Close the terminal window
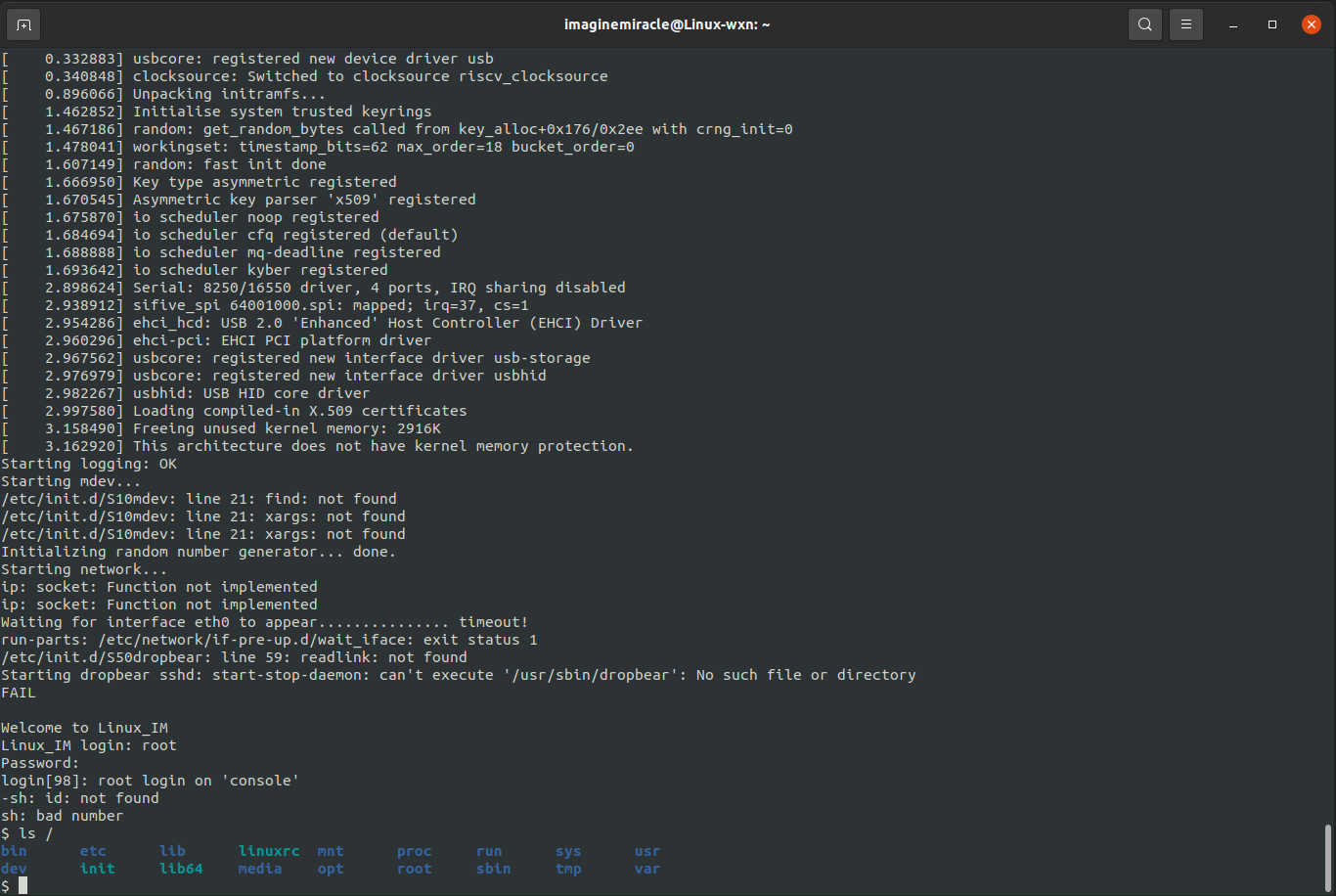The width and height of the screenshot is (1336, 896). (x=1311, y=23)
